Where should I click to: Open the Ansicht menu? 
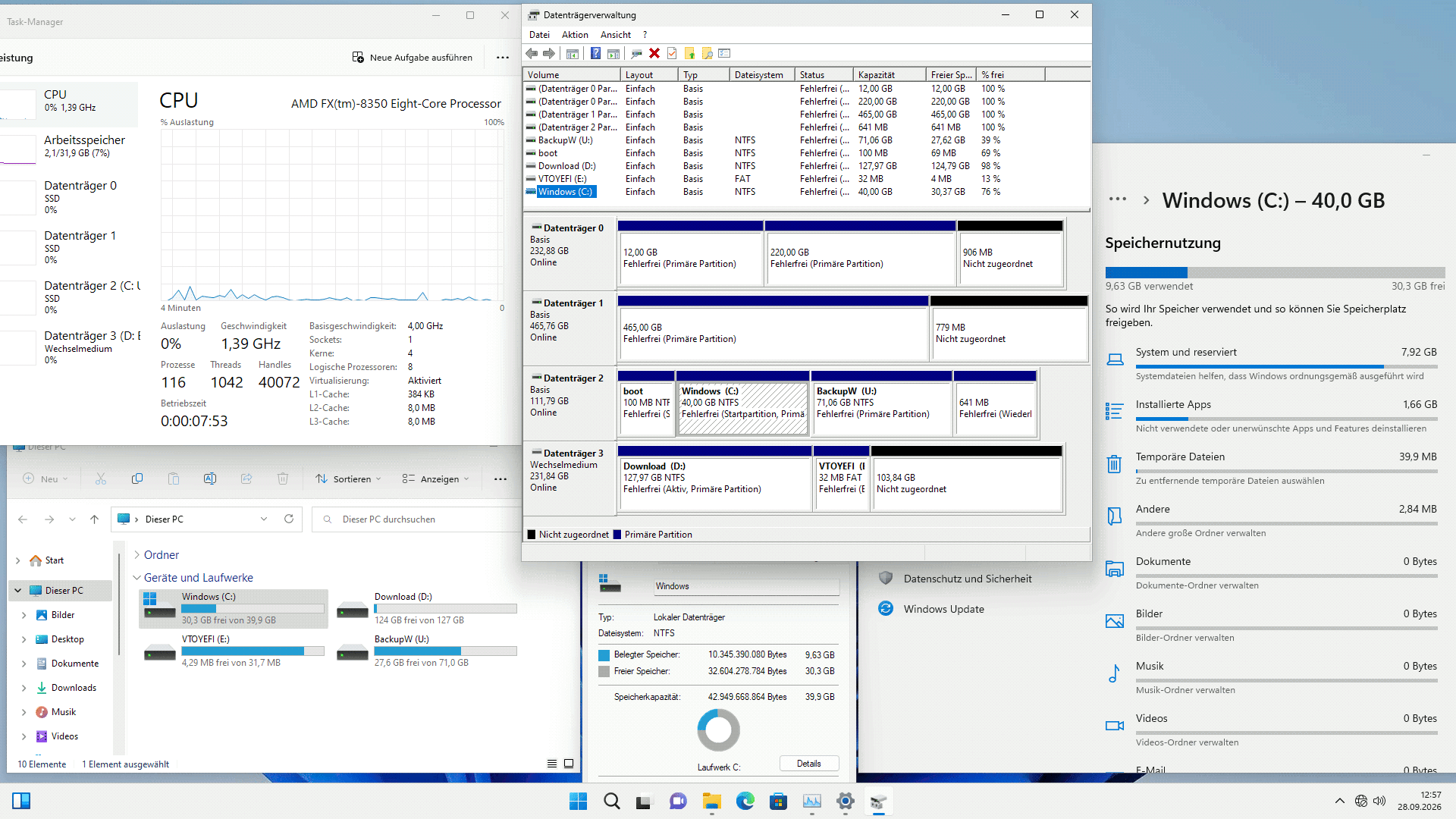(616, 35)
